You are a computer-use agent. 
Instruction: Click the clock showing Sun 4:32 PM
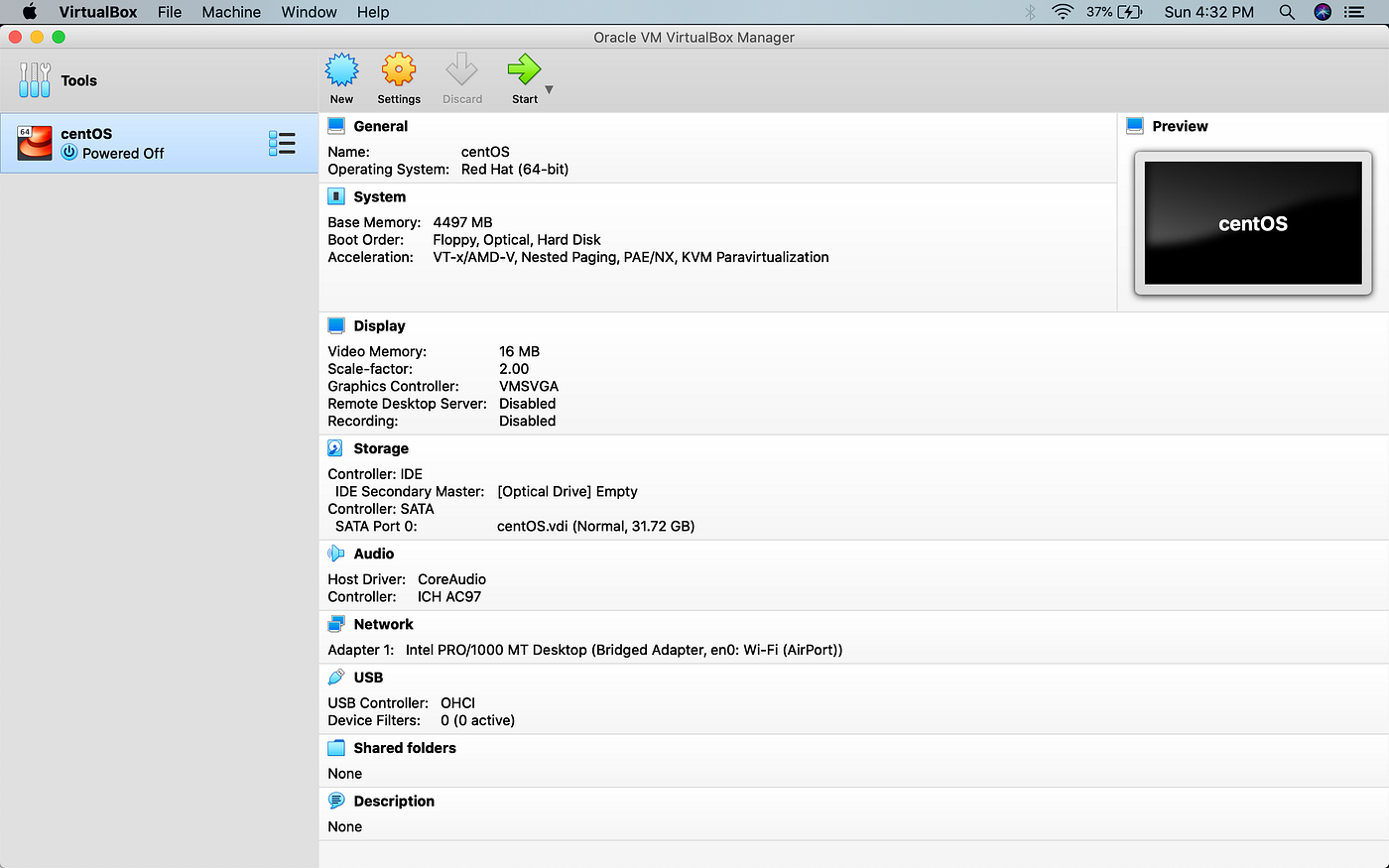[x=1208, y=12]
